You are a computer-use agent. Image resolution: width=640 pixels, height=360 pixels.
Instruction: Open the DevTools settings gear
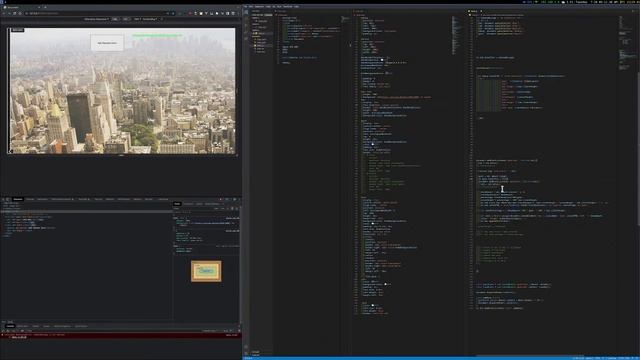[x=234, y=199]
